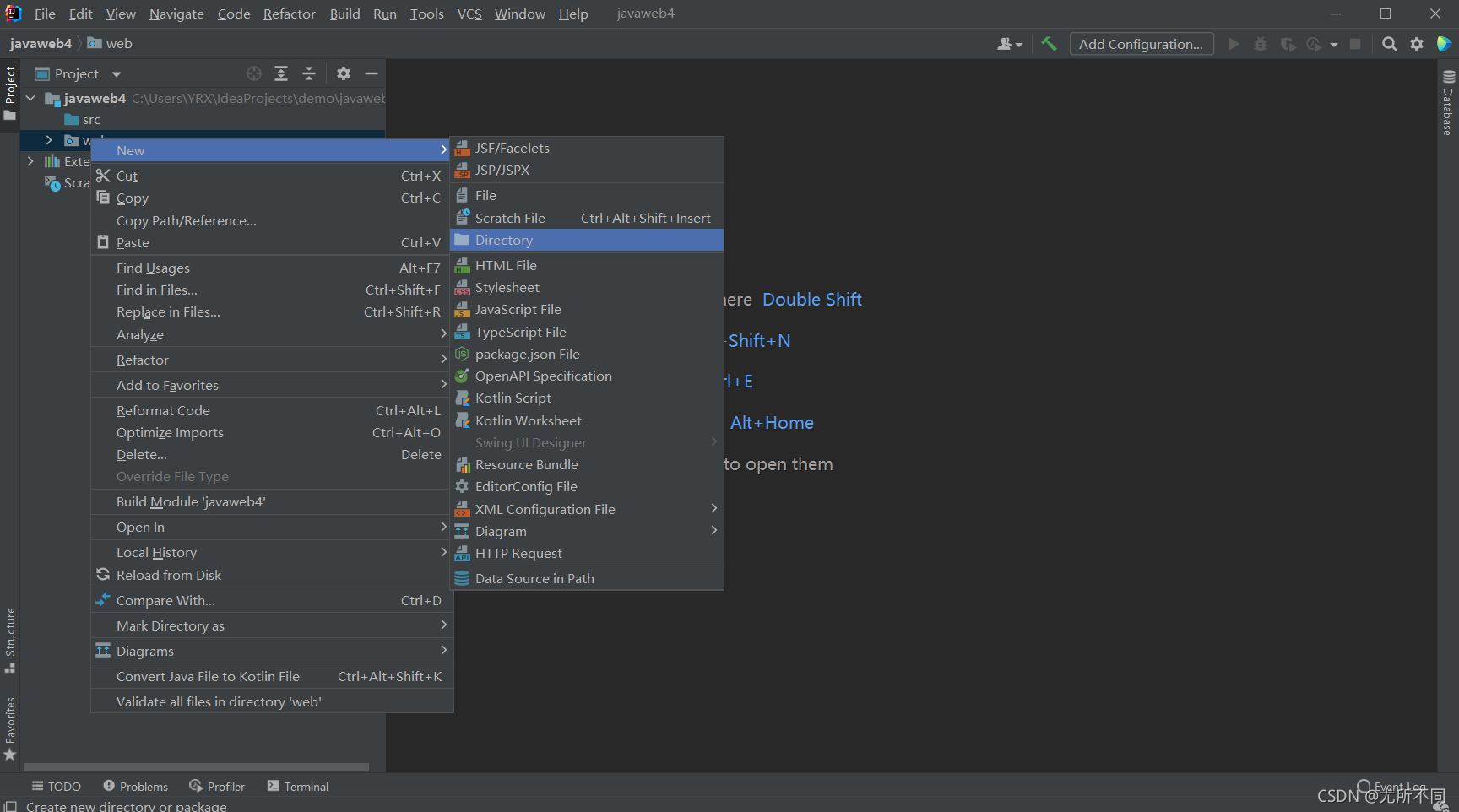Click Cut in context menu
The width and height of the screenshot is (1459, 812).
[272, 176]
